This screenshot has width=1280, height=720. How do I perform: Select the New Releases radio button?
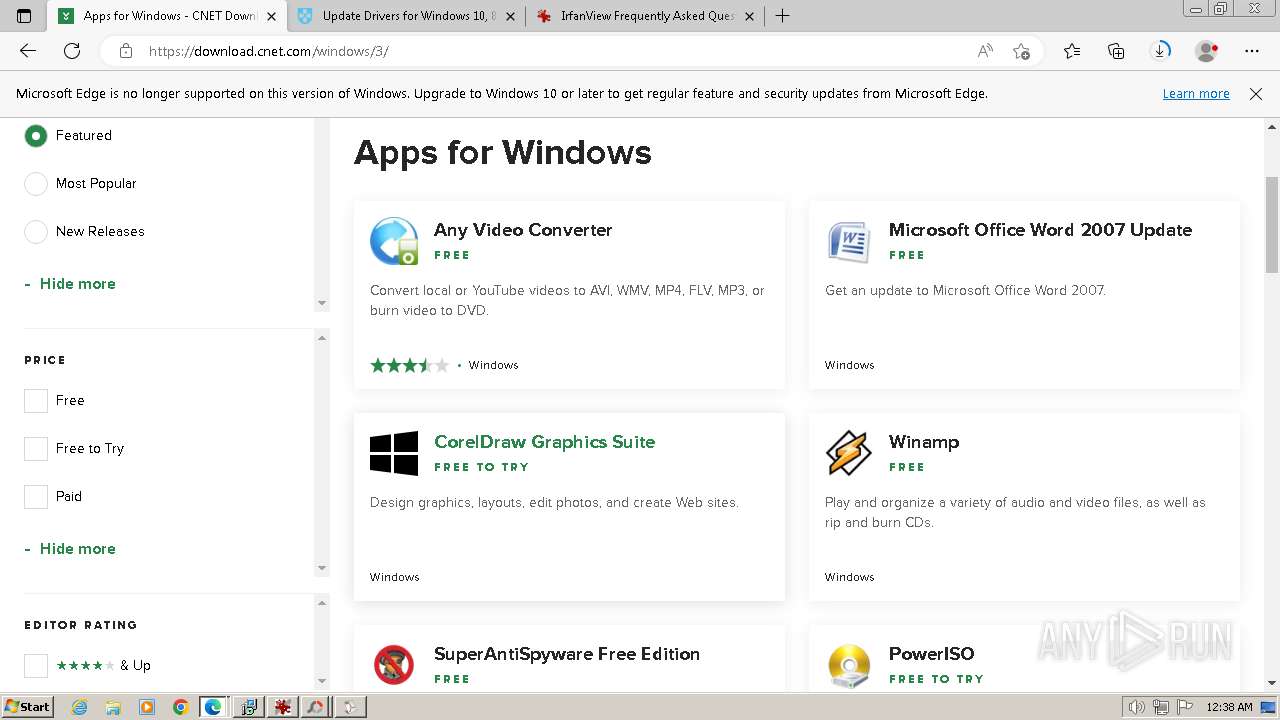(x=36, y=231)
